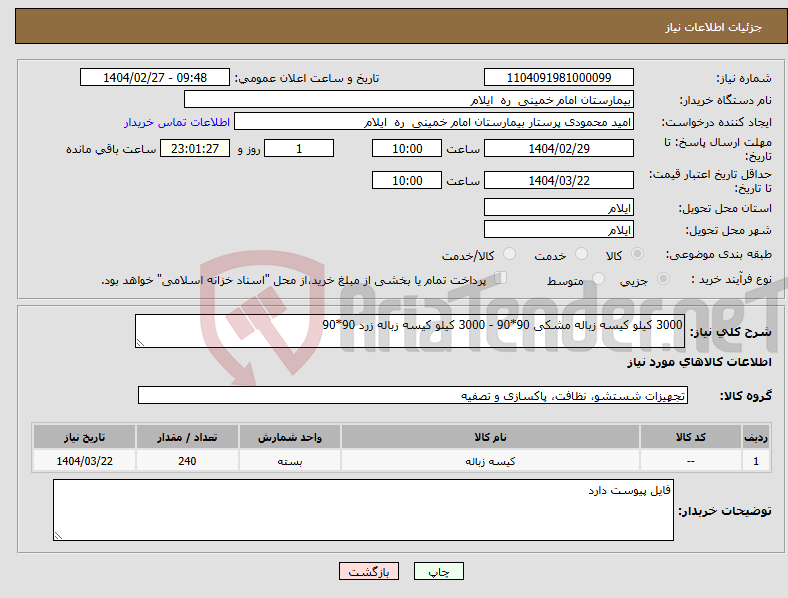Select the جزیی purchase type radio
This screenshot has height=598, width=788.
(x=663, y=278)
